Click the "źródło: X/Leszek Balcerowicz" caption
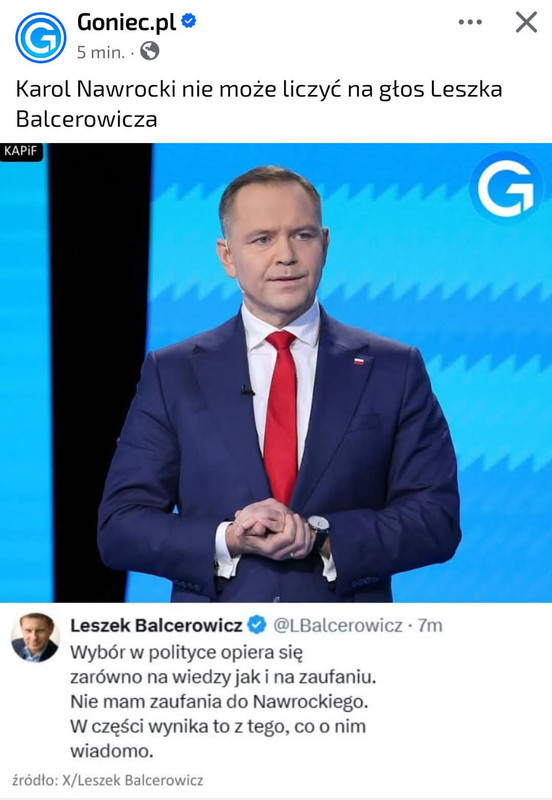552x800 pixels. [108, 780]
